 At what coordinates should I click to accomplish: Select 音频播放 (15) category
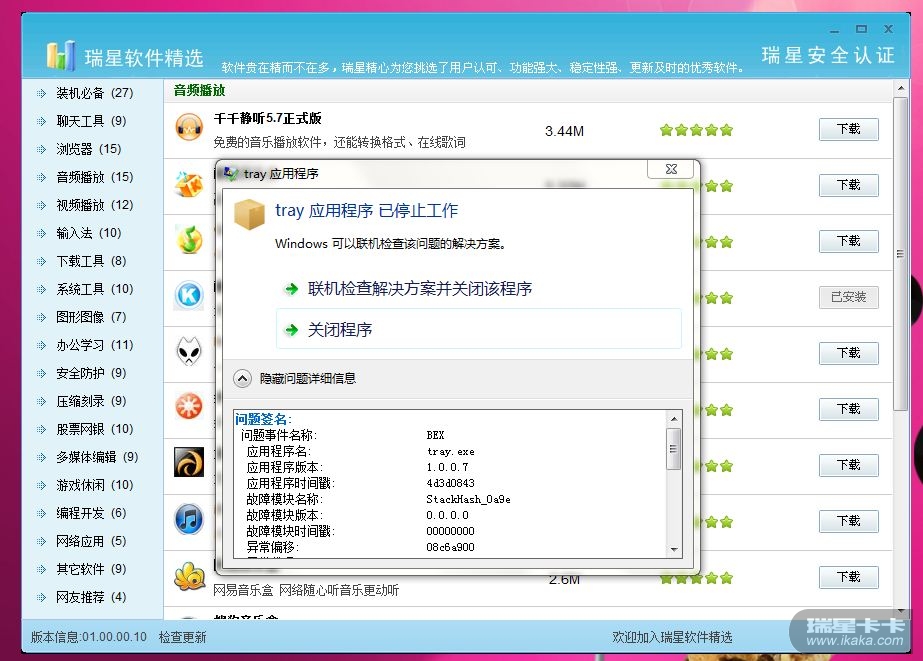tap(94, 177)
